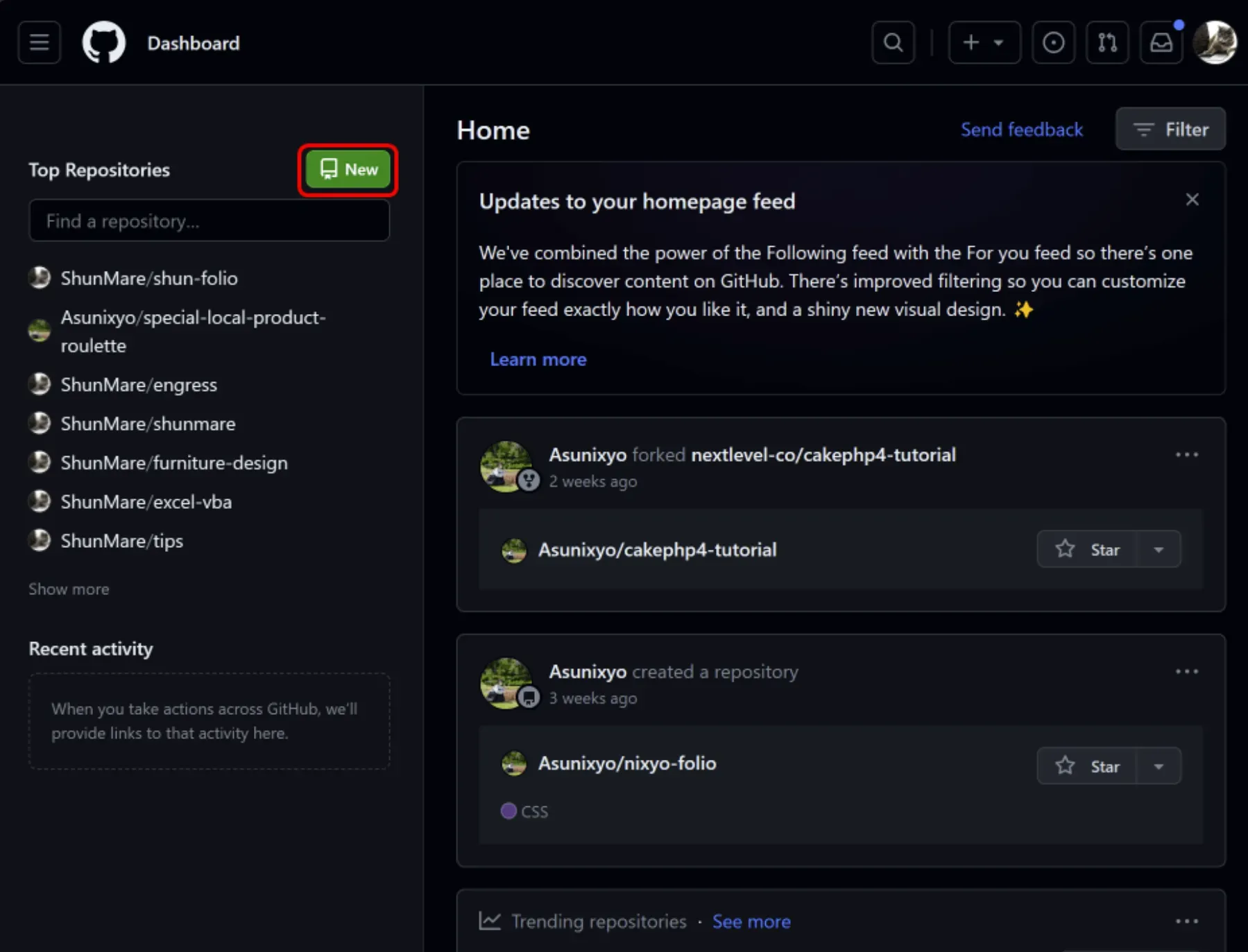Click the GitHub logo icon

pyautogui.click(x=104, y=42)
